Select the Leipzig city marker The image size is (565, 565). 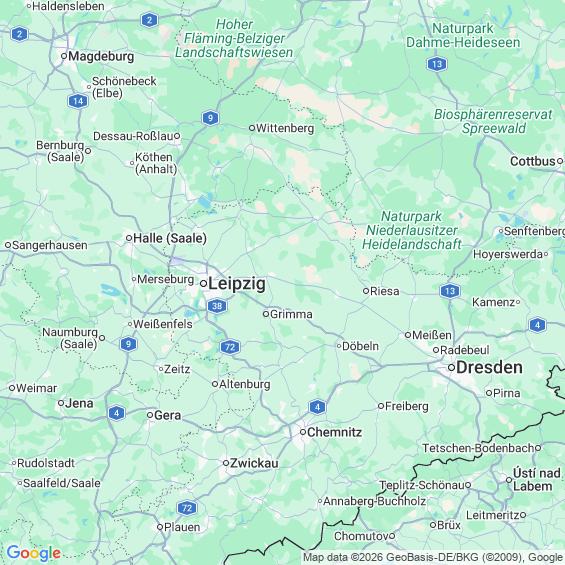[x=204, y=284]
